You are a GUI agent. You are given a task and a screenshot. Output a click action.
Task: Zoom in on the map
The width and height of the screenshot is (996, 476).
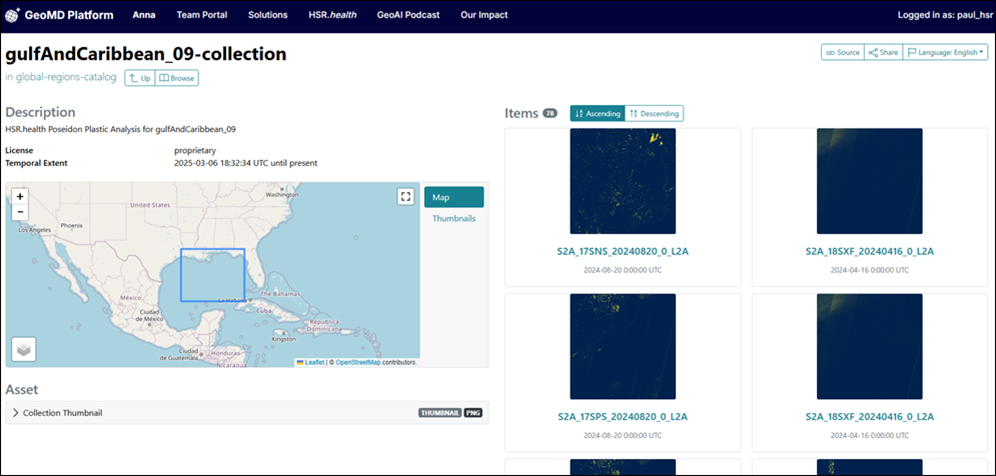point(20,196)
